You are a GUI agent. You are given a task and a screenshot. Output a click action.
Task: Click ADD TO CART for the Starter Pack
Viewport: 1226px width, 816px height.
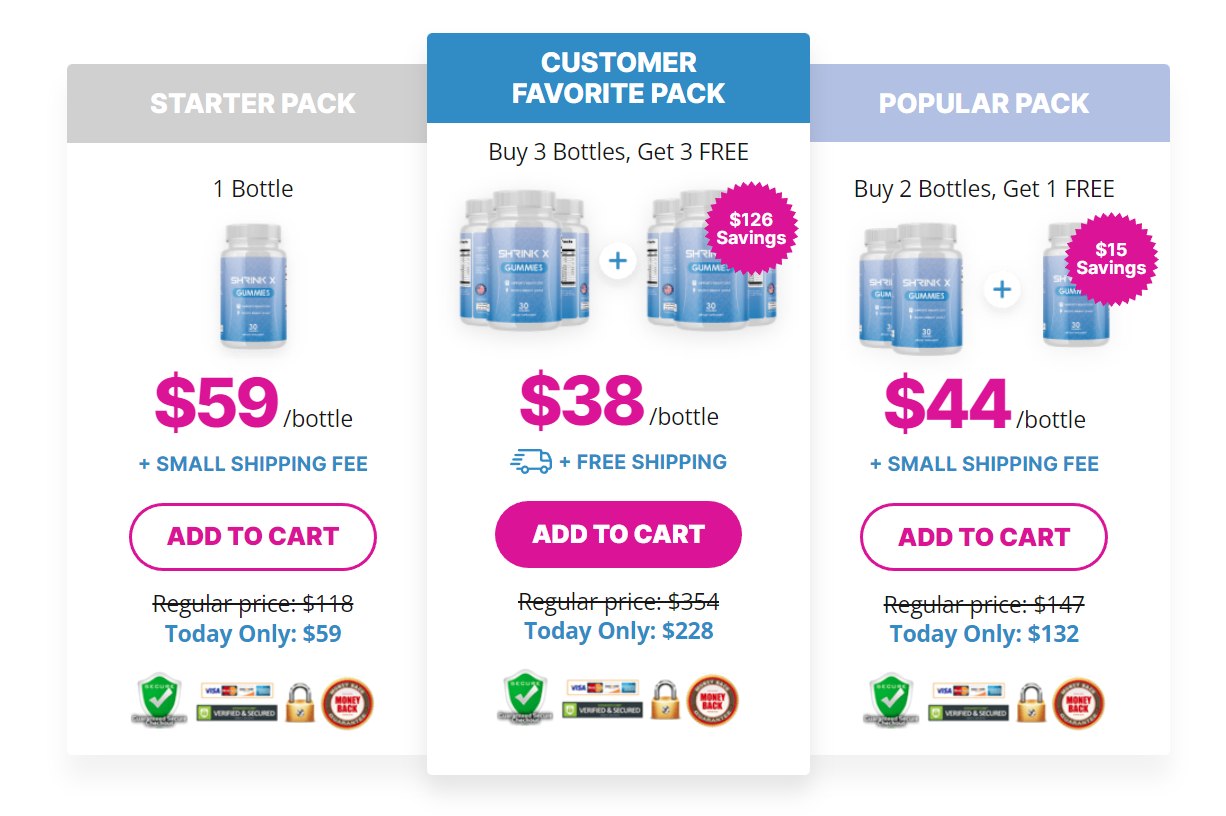pyautogui.click(x=252, y=536)
